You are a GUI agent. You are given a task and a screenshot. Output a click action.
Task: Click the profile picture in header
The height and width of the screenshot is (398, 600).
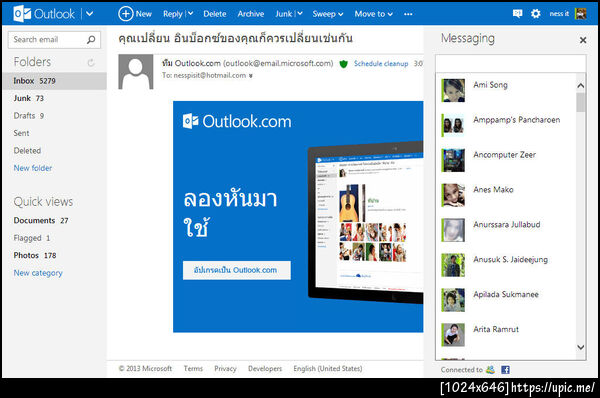tap(580, 14)
